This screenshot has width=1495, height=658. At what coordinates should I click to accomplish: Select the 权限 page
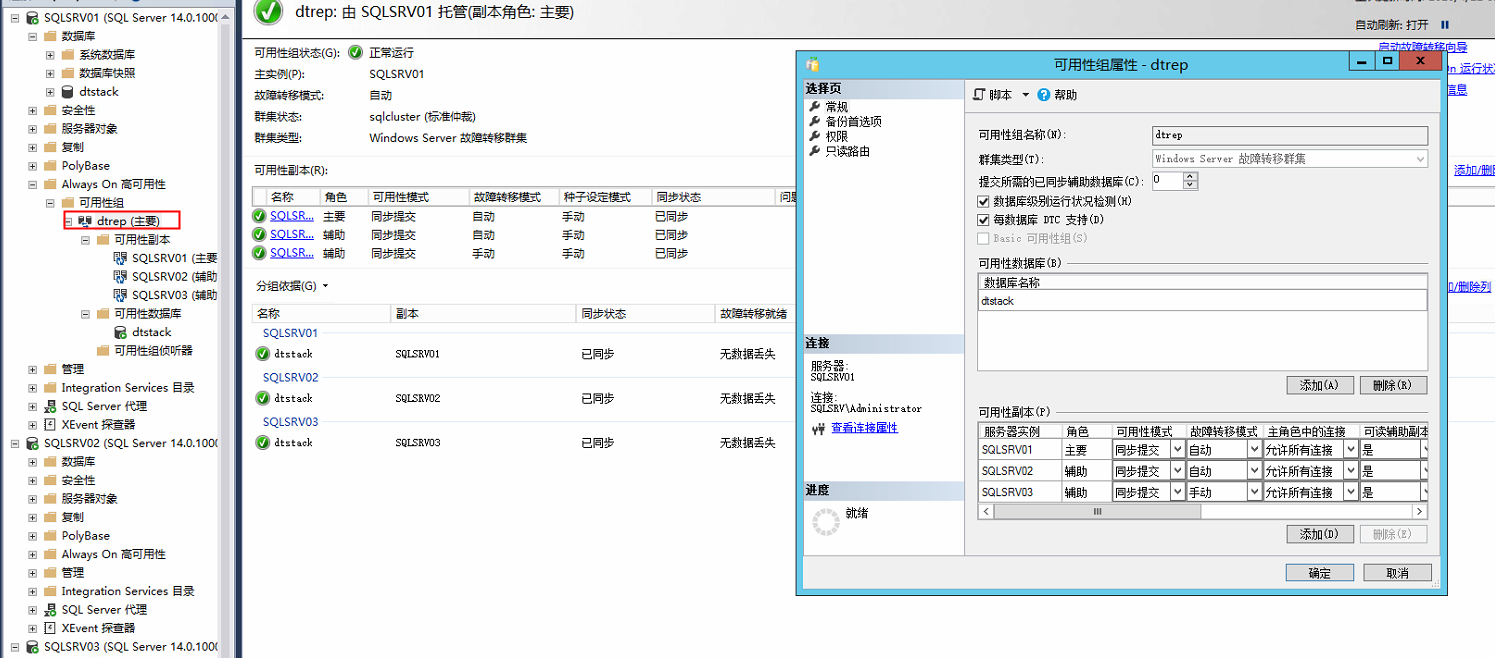coord(836,136)
